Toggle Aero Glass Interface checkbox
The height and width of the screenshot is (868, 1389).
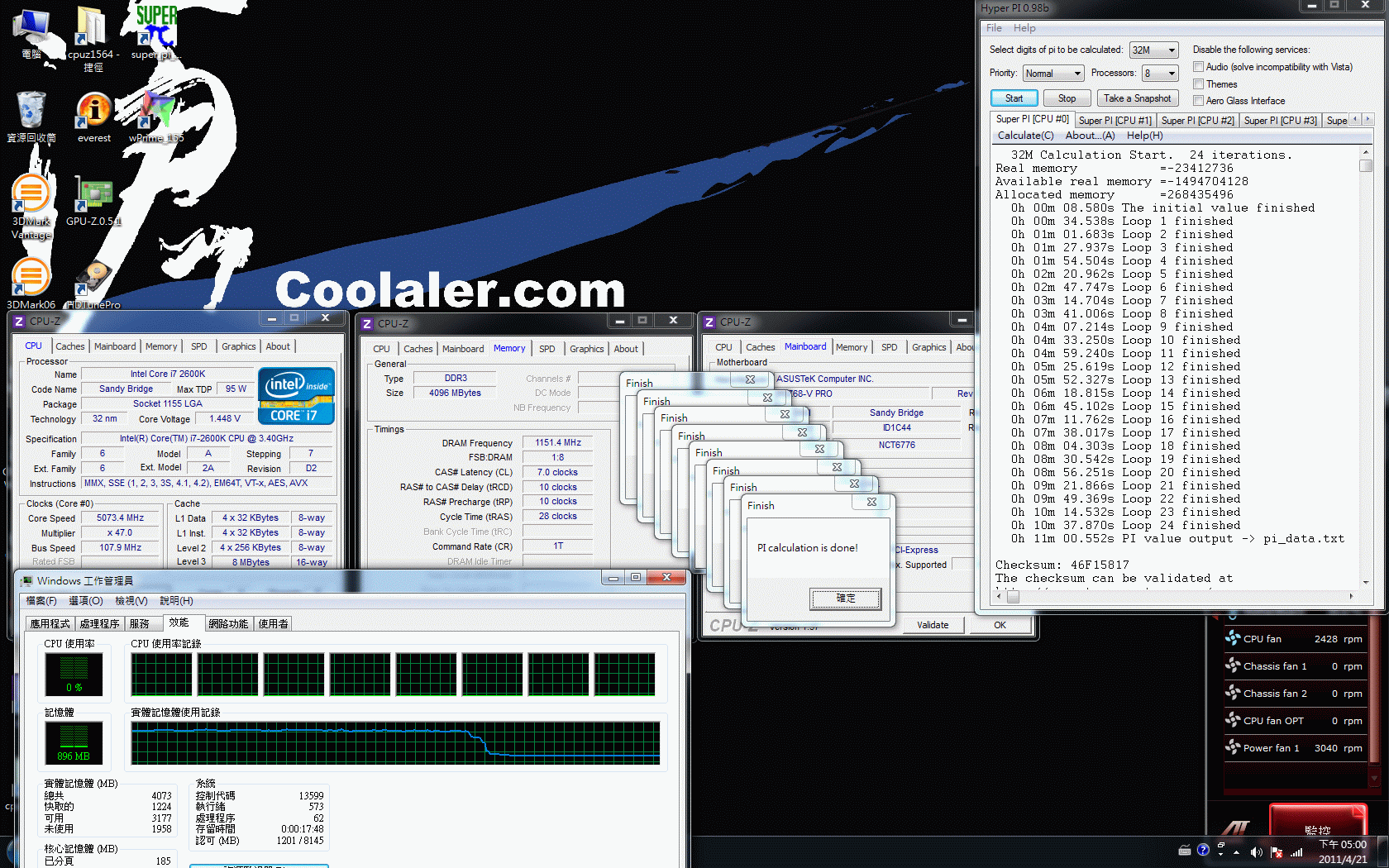[x=1198, y=101]
